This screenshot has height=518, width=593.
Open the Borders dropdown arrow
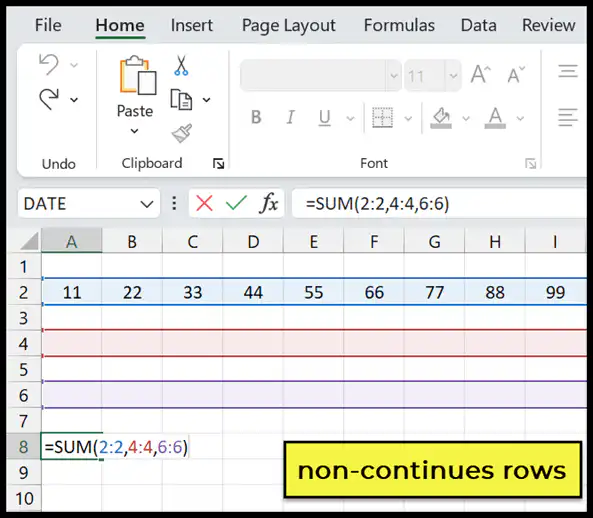click(408, 118)
